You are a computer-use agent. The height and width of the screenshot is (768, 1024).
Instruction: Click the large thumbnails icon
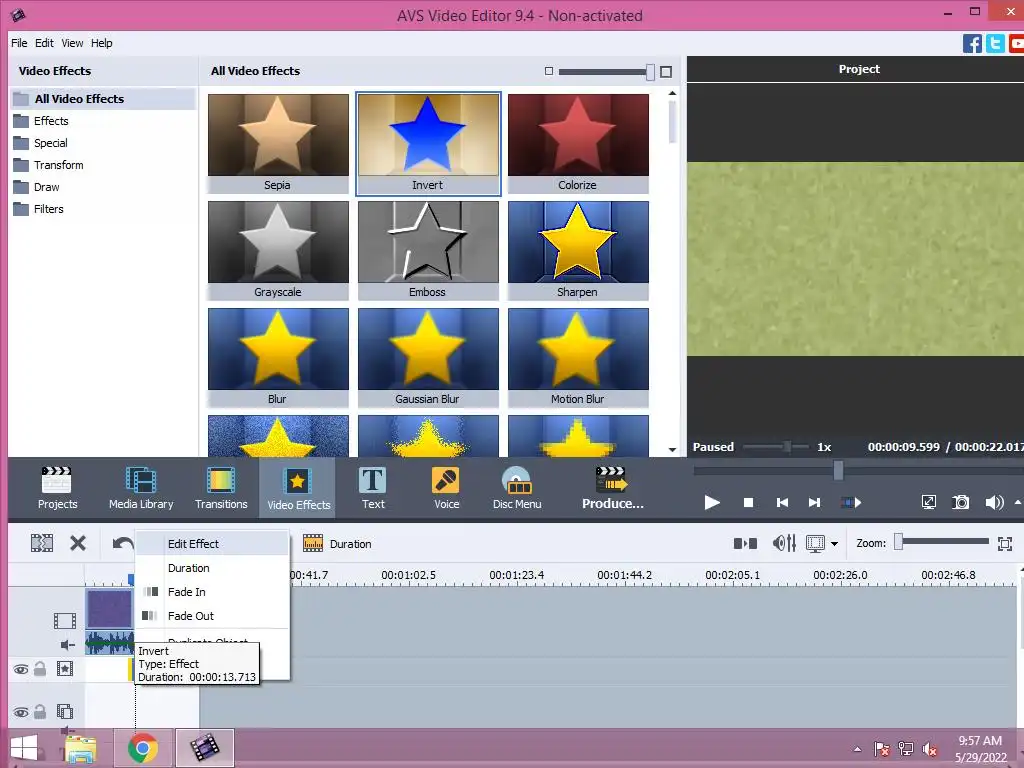pyautogui.click(x=665, y=72)
